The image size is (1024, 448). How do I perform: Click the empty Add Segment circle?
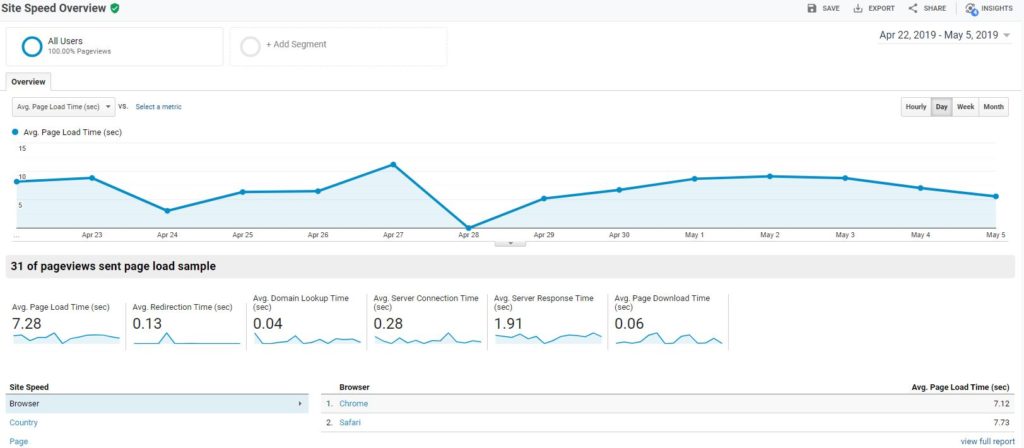pos(251,46)
